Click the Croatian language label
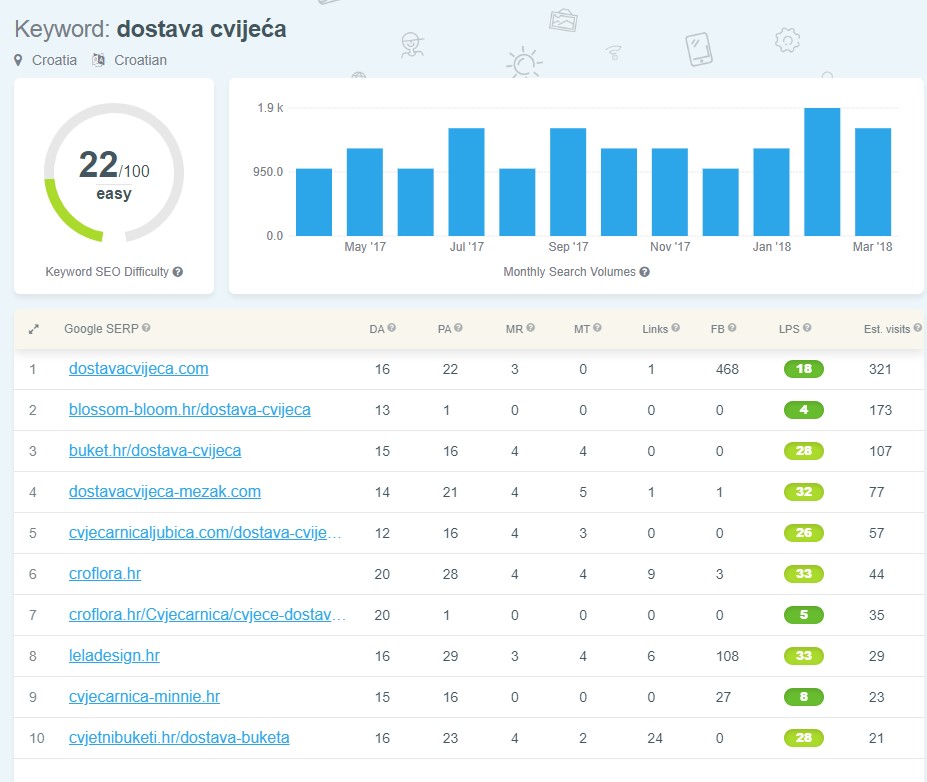This screenshot has height=782, width=927. [141, 60]
